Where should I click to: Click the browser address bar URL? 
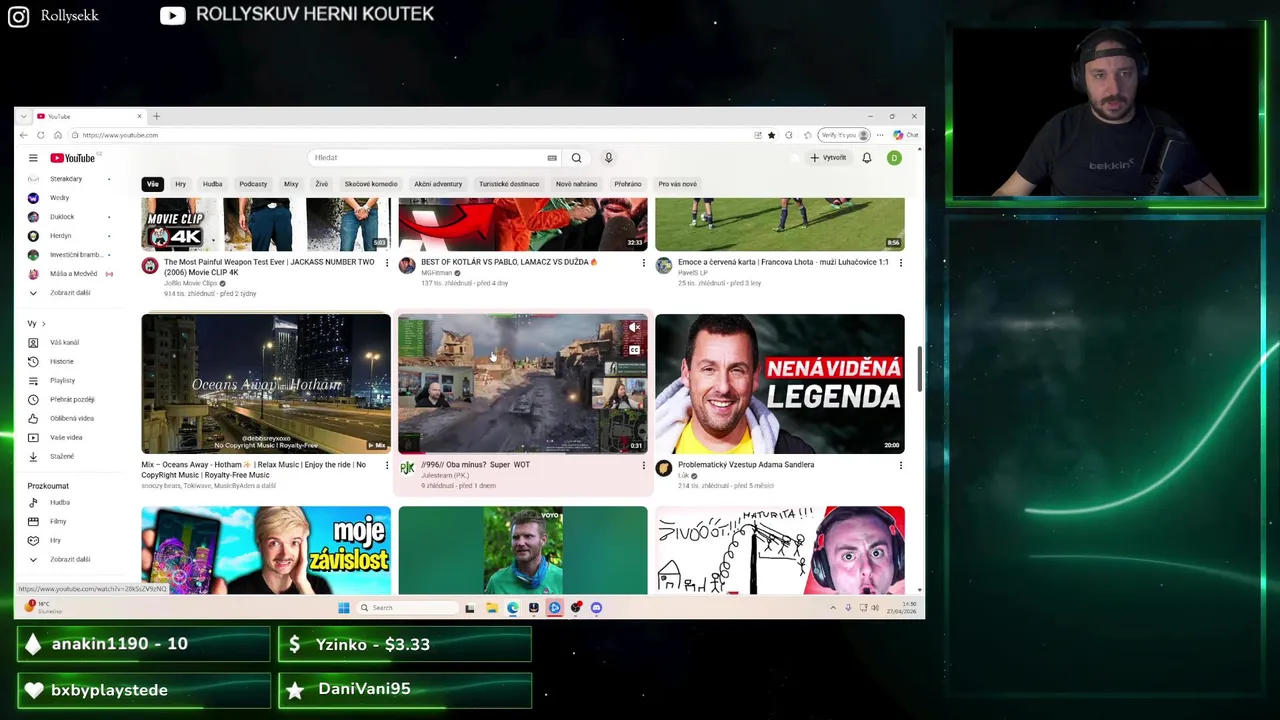(120, 135)
